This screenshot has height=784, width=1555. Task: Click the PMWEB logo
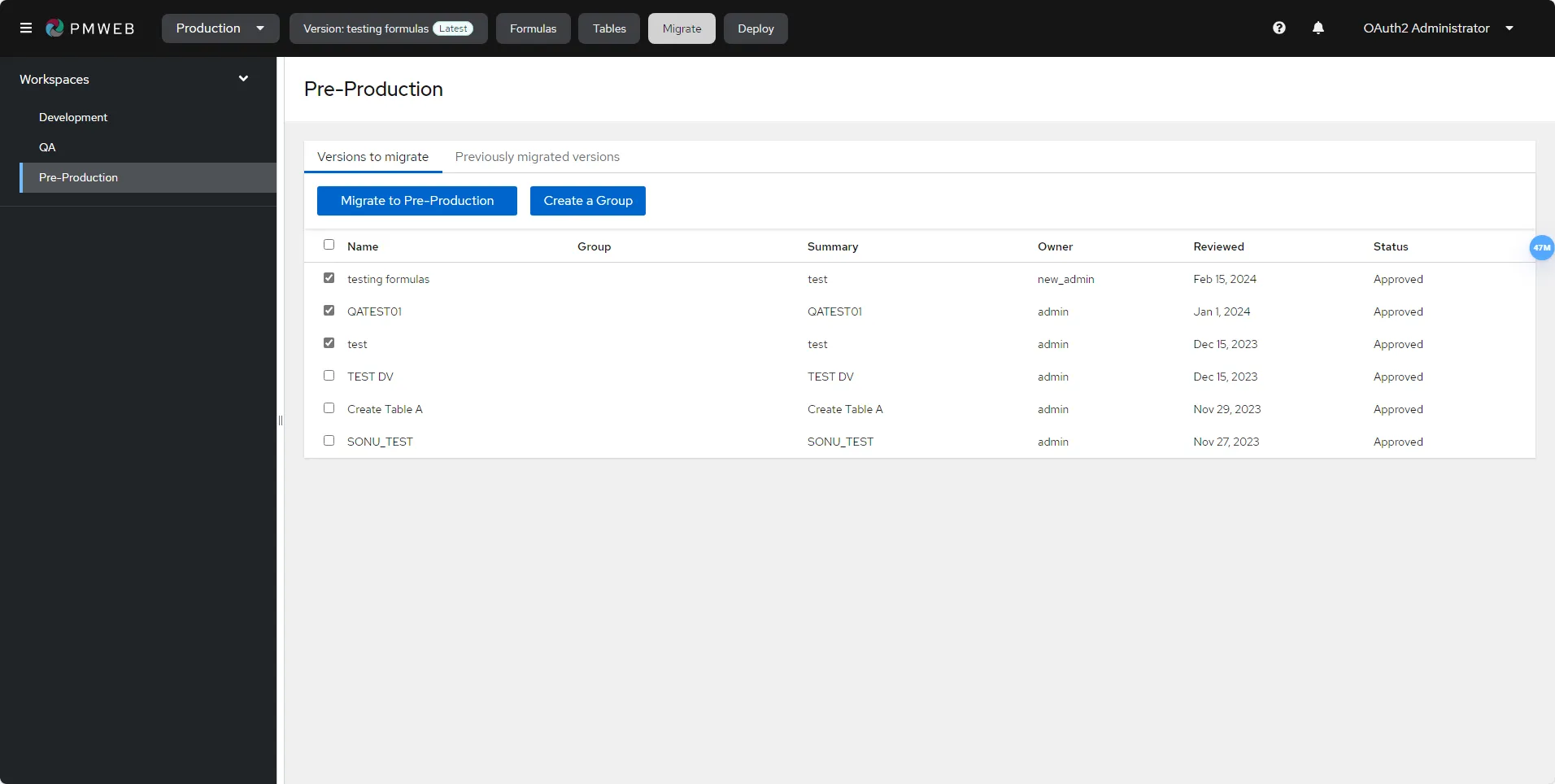pyautogui.click(x=90, y=28)
